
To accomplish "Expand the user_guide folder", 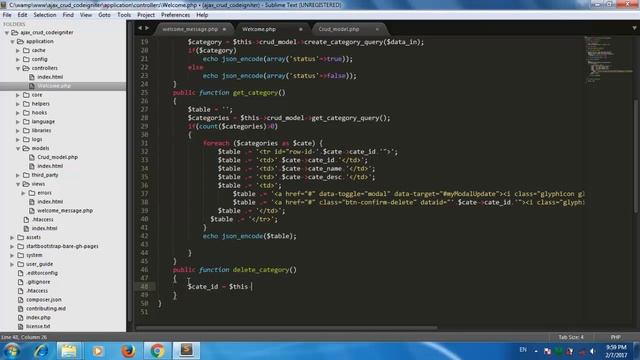I will click(x=13, y=264).
